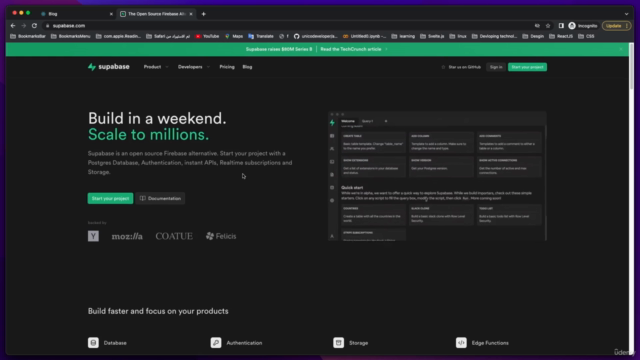Open the Maps bookmark

[x=234, y=36]
